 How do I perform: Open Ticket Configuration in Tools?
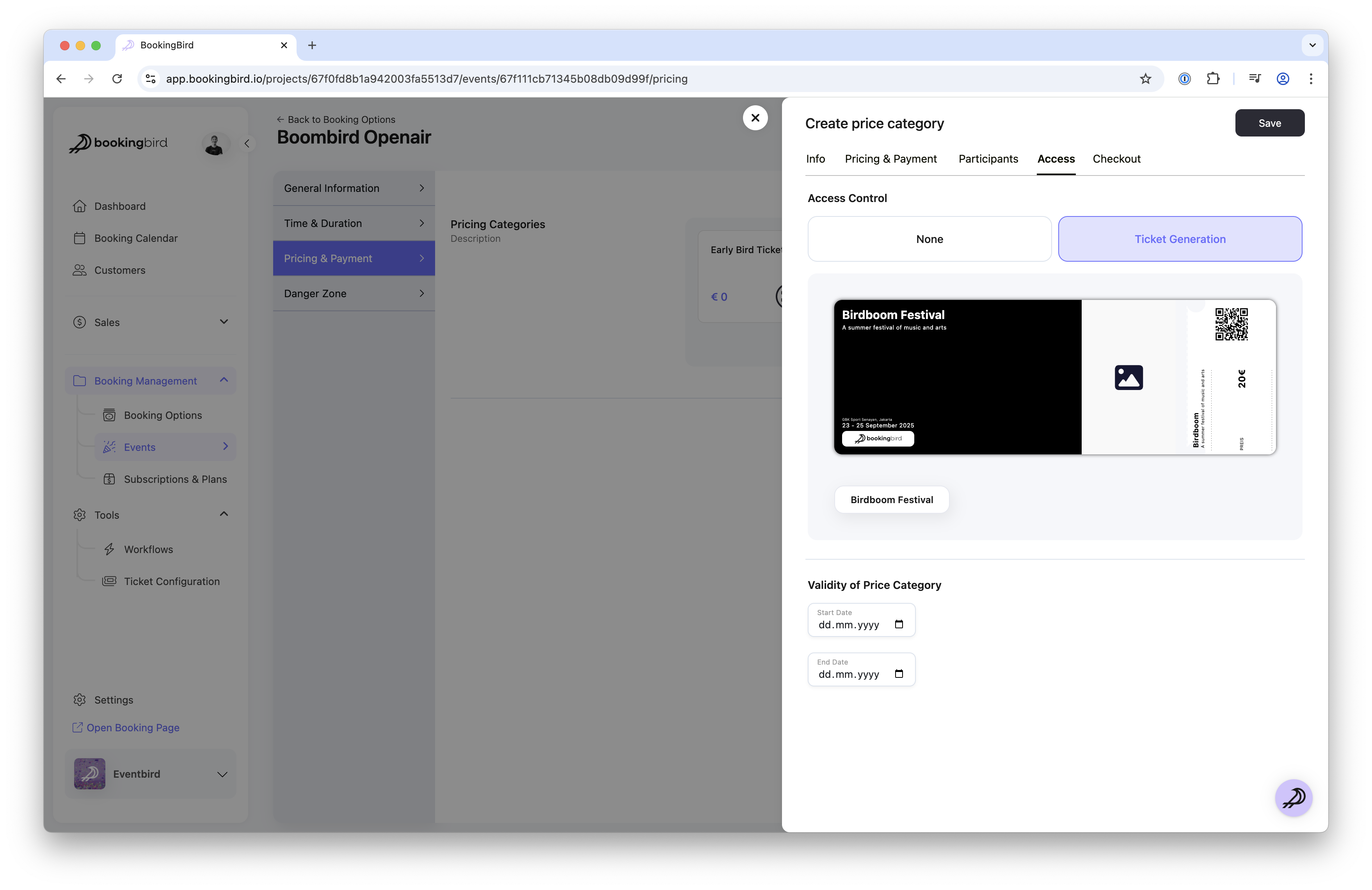[171, 581]
